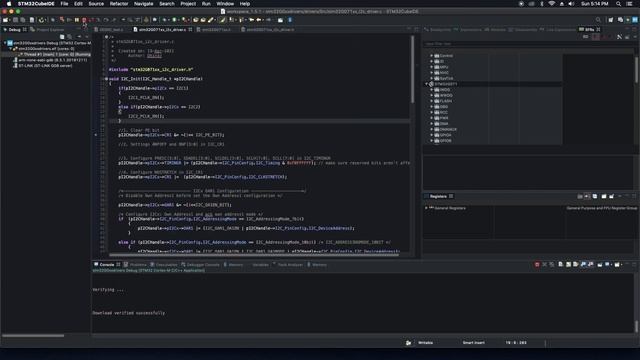
Task: Click the editor vertical scrollbar
Action: (413, 69)
